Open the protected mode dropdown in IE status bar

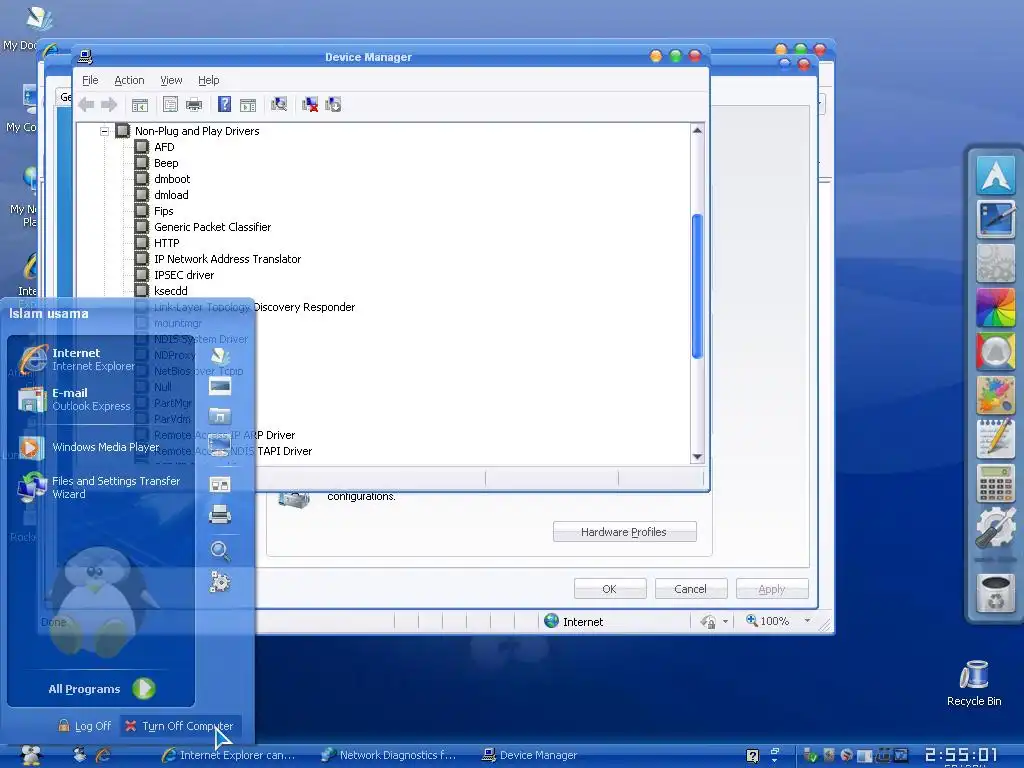[726, 622]
